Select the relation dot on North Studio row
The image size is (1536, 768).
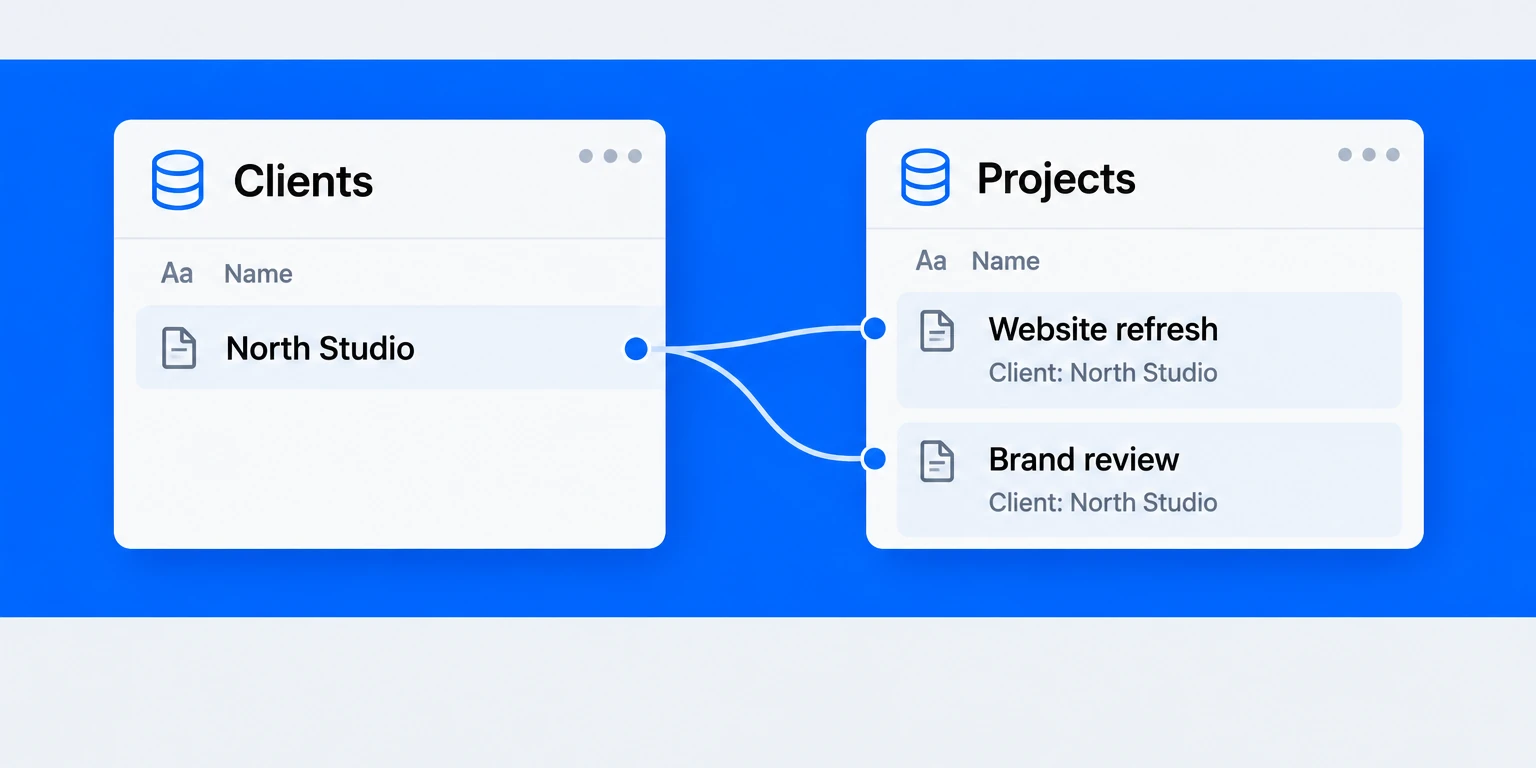click(636, 348)
